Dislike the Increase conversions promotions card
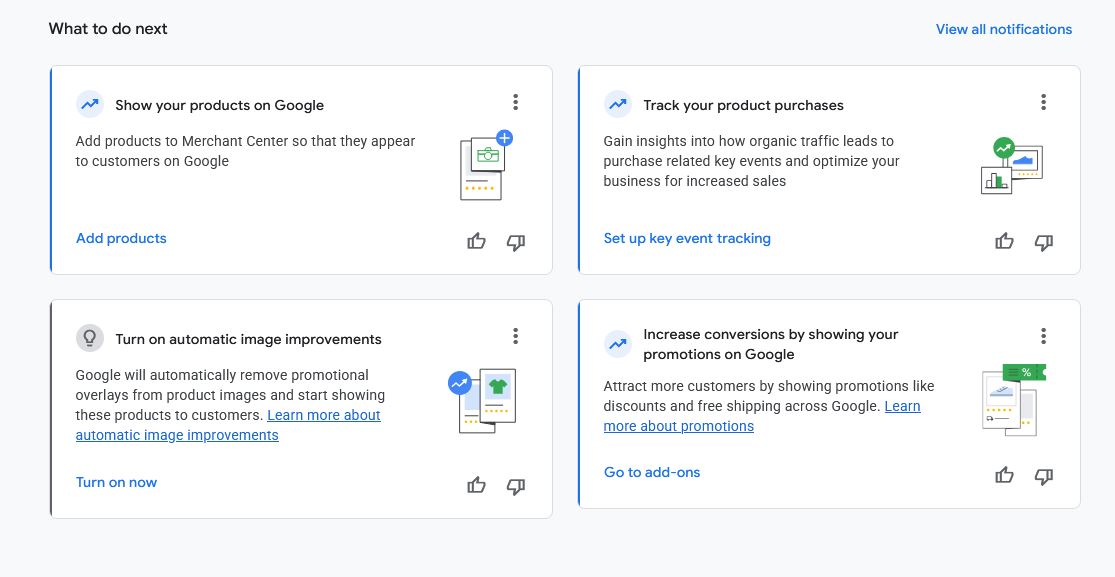 (x=1044, y=476)
